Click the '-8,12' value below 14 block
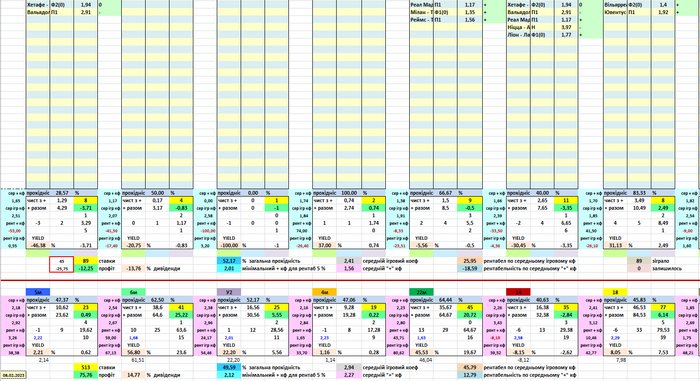 (522, 360)
